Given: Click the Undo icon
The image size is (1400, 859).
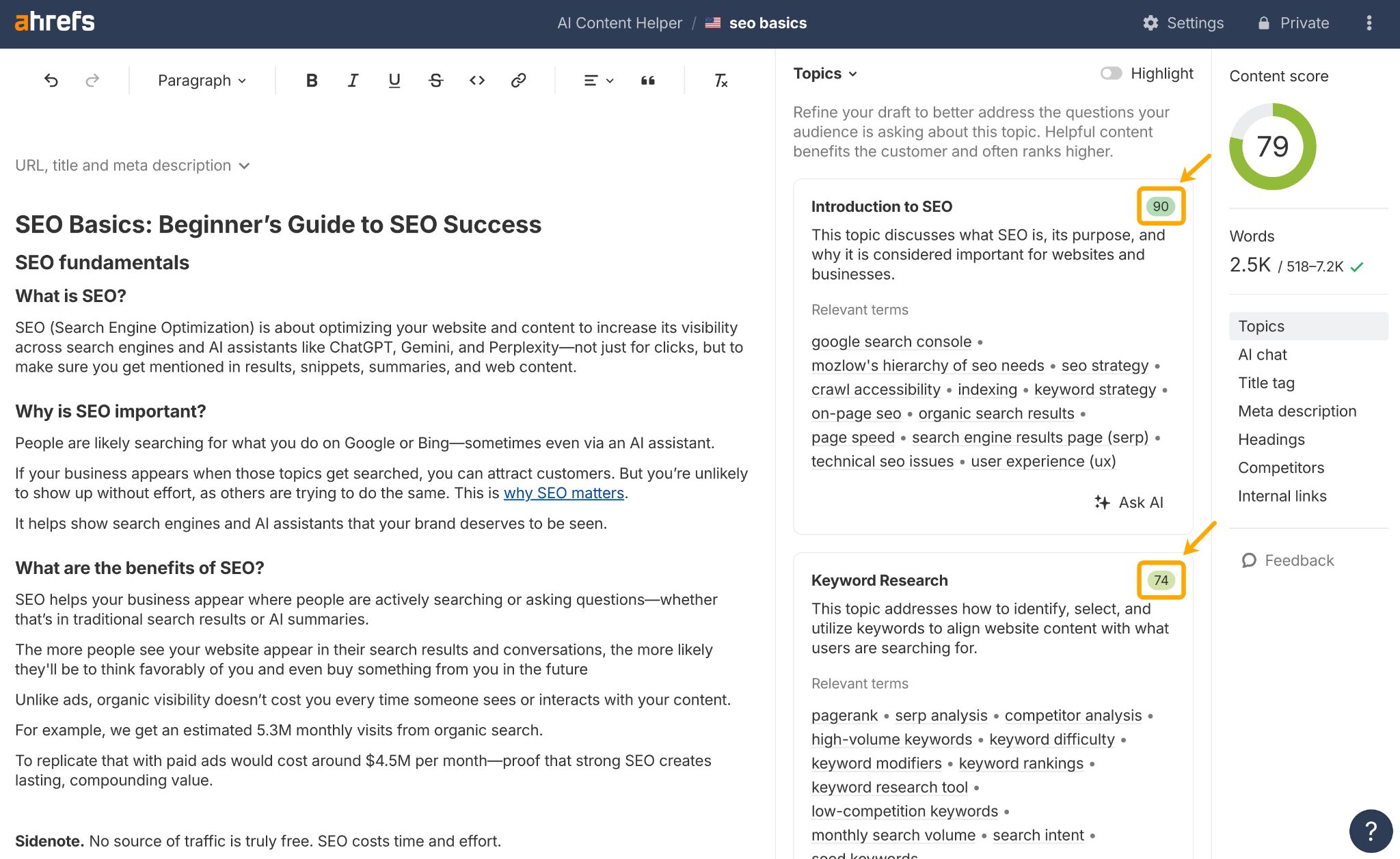Looking at the screenshot, I should click(51, 80).
